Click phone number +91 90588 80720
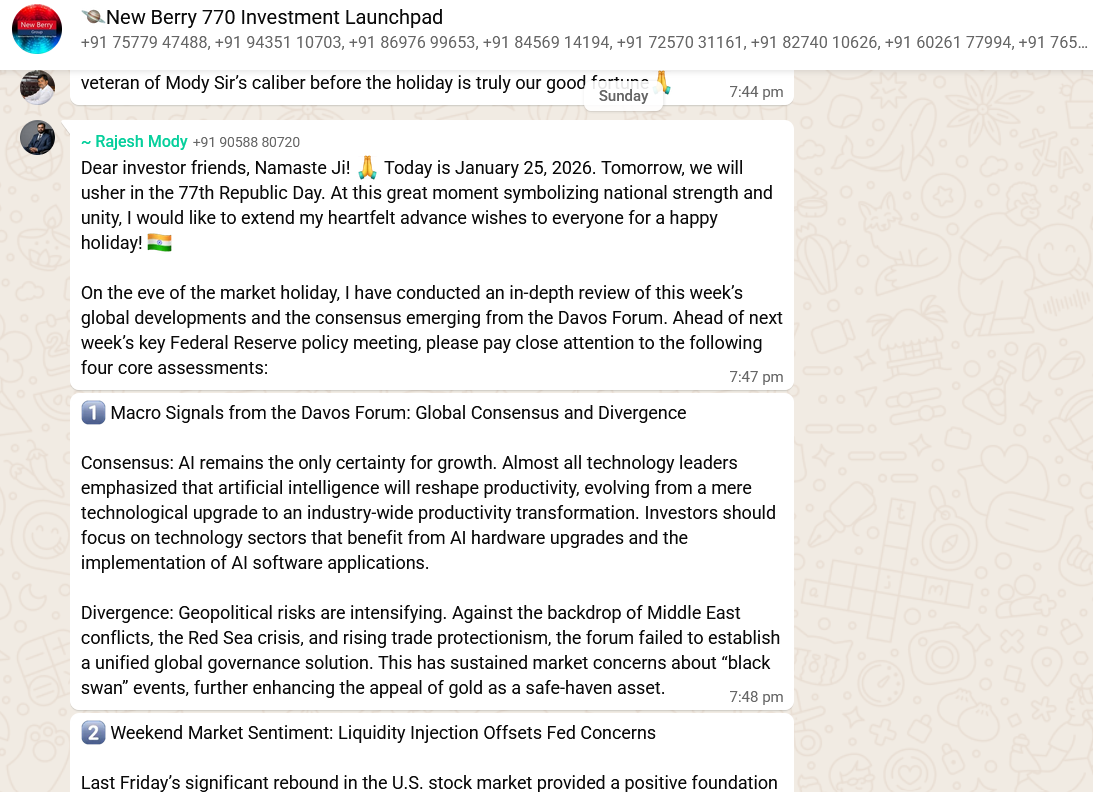Viewport: 1093px width, 792px height. click(246, 142)
